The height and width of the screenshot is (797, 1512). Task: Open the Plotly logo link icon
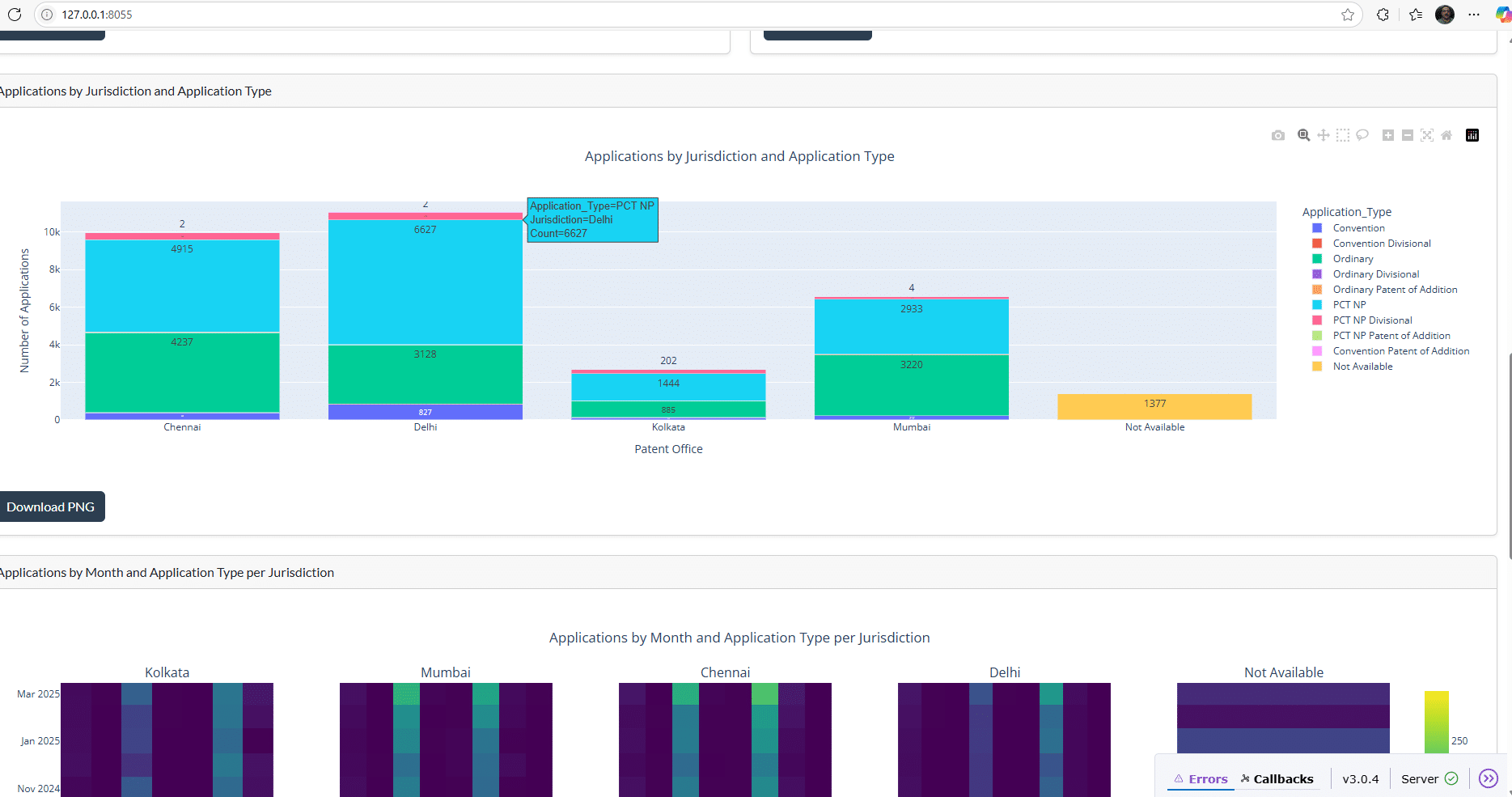pos(1472,135)
